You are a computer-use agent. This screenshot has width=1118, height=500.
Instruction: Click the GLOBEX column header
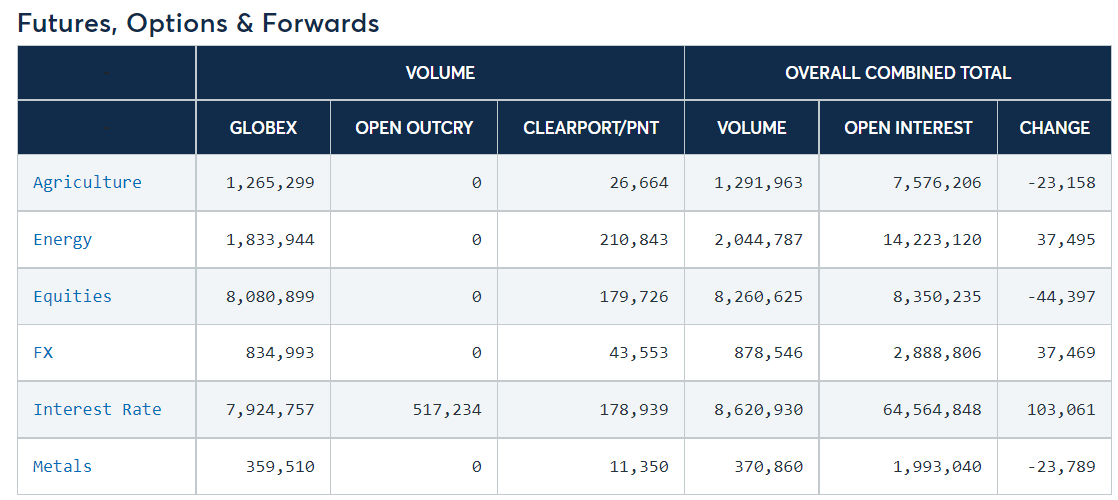(x=263, y=127)
